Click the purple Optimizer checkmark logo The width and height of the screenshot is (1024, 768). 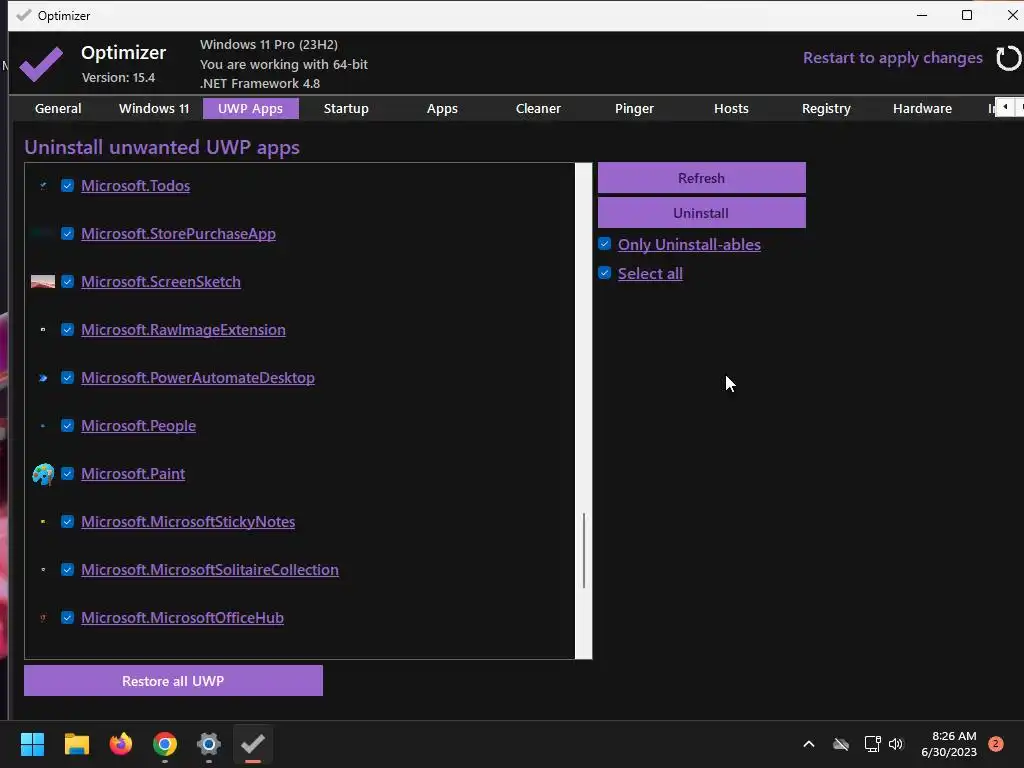pos(41,64)
